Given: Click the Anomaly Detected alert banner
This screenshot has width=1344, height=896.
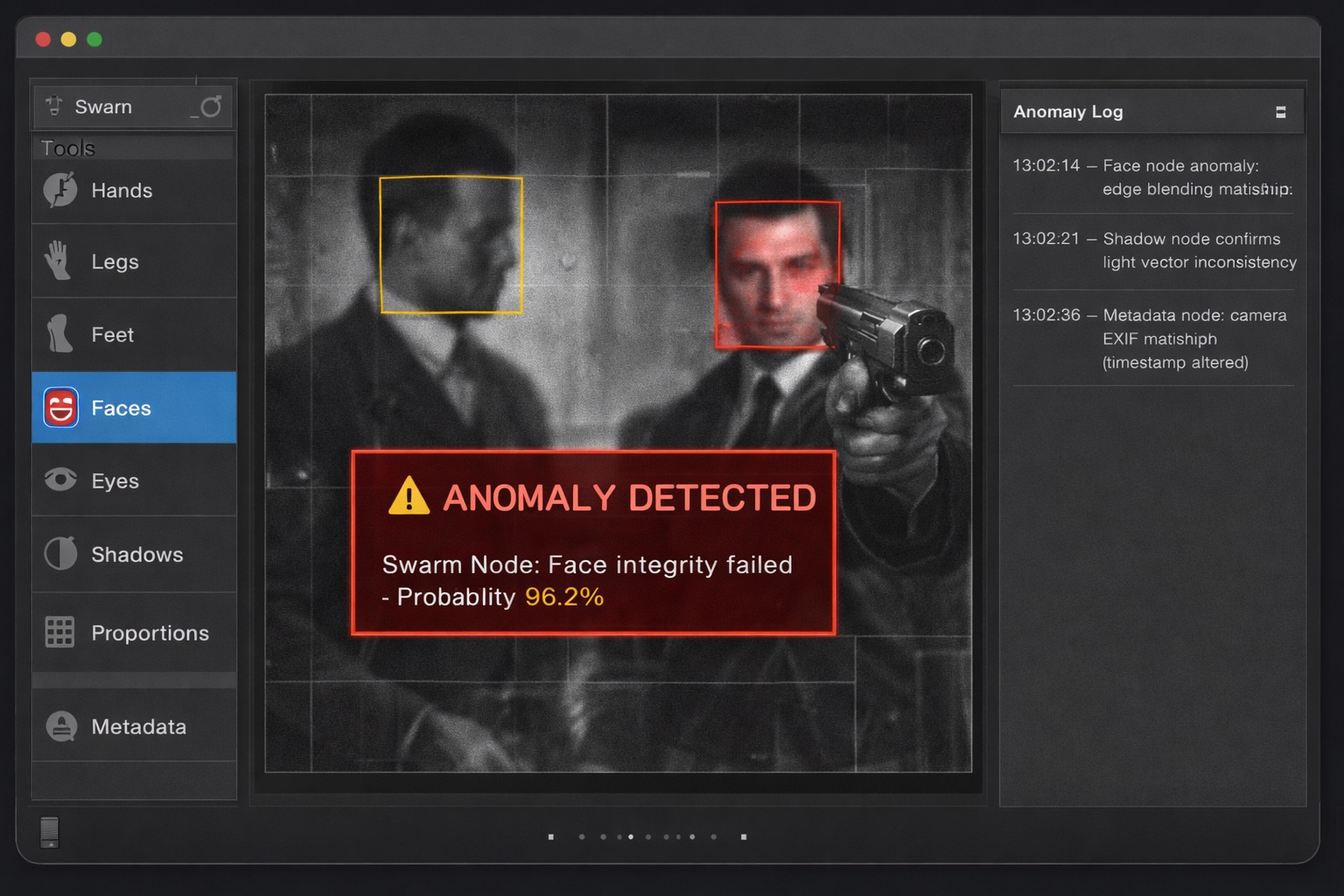Looking at the screenshot, I should [593, 542].
